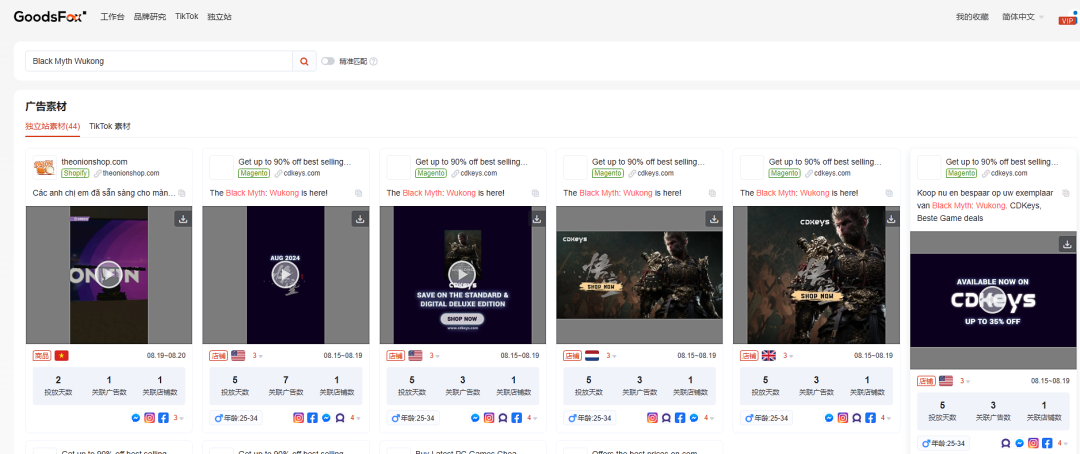This screenshot has width=1080, height=454.
Task: Play the 'Save on the Standard' video
Action: [x=462, y=274]
